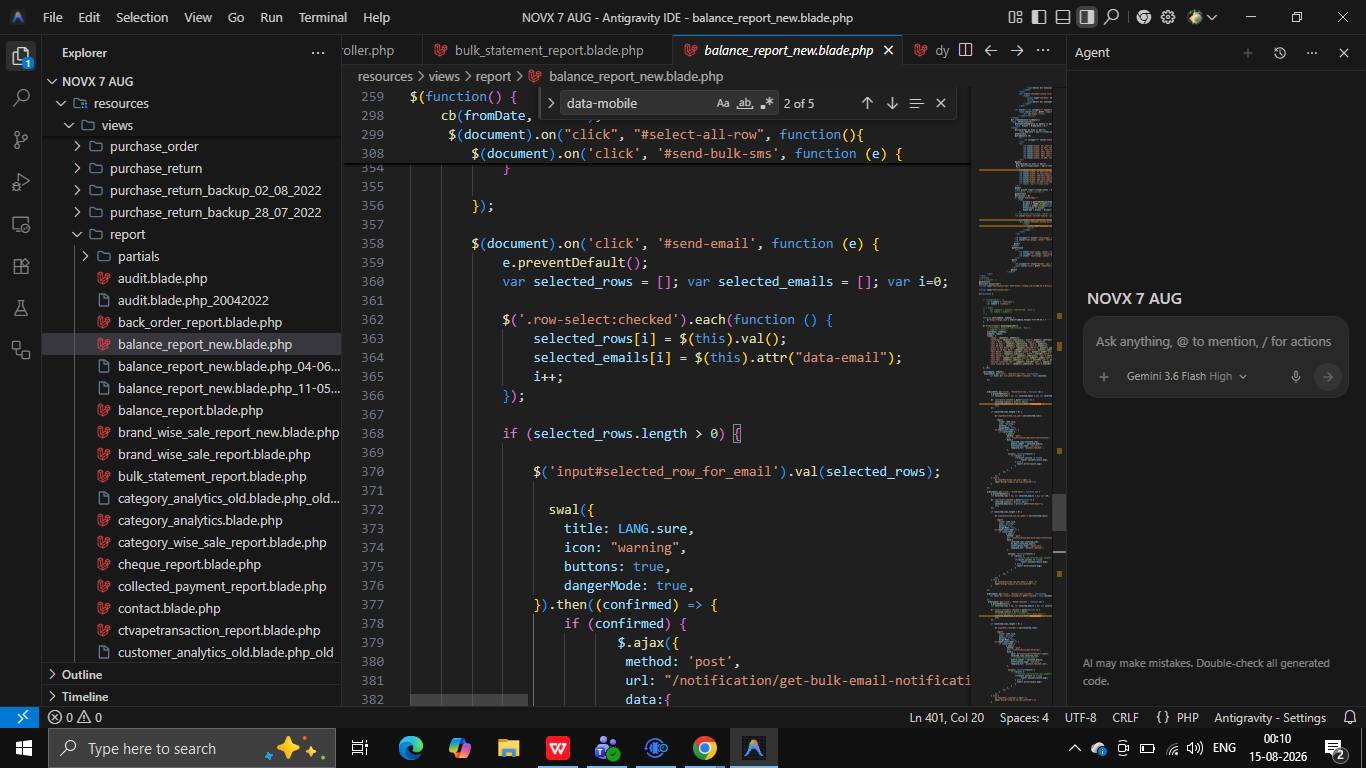Screen dimensions: 1366x768
Task: Toggle Use Regular Expression in find widget
Action: tap(767, 103)
